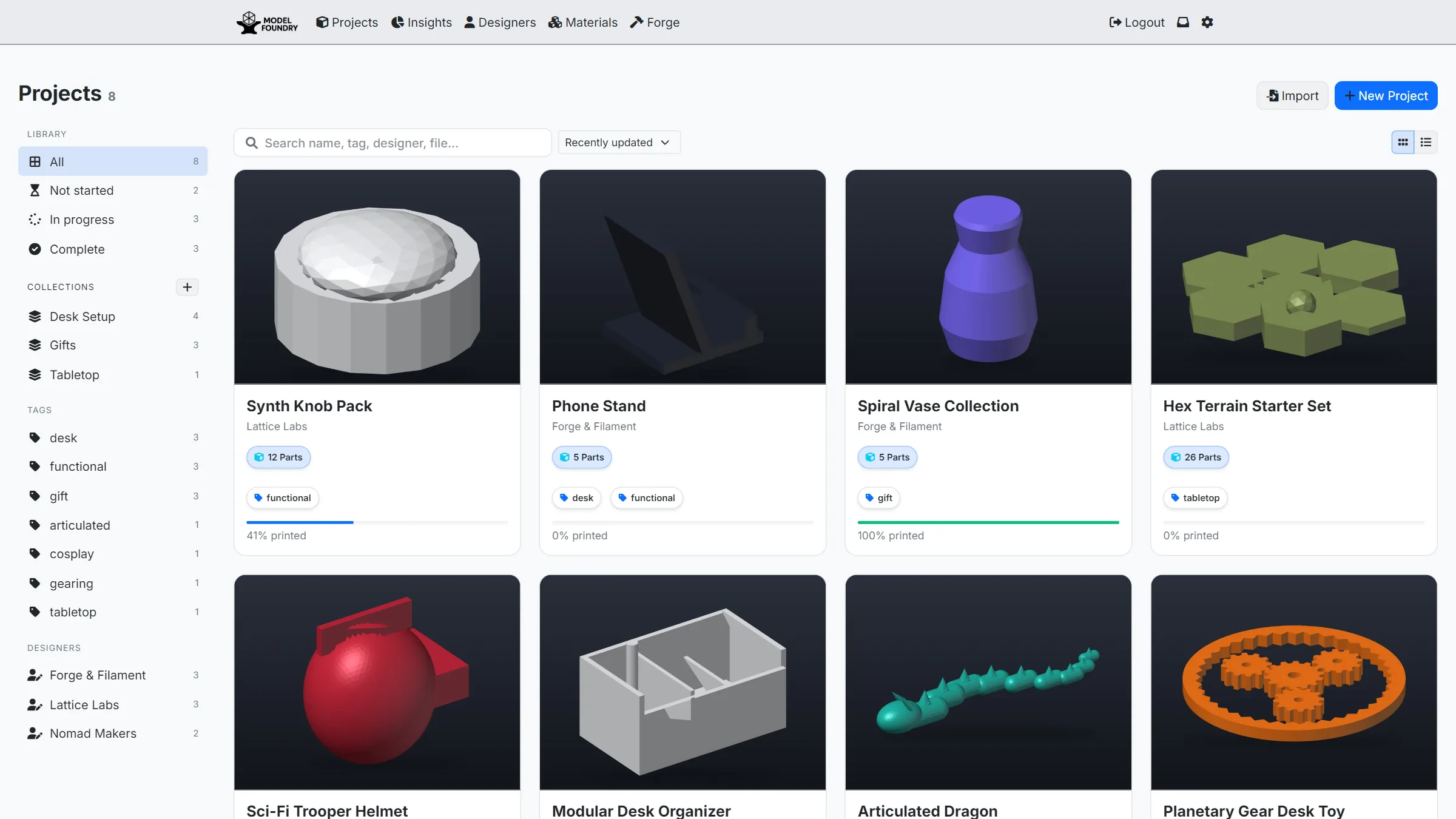Open the Planetary Gear Desk Toy thumbnail
This screenshot has width=1456, height=819.
coord(1294,682)
